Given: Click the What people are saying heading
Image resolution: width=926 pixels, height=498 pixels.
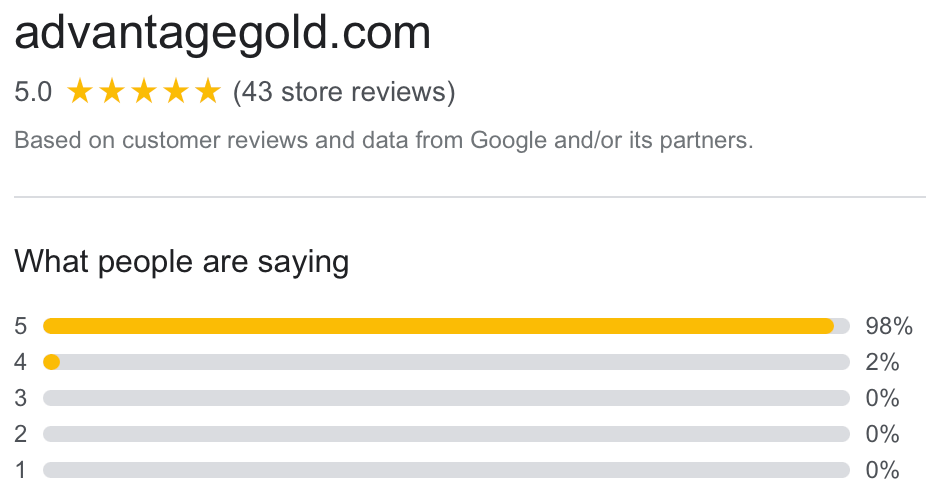Looking at the screenshot, I should click(x=182, y=262).
